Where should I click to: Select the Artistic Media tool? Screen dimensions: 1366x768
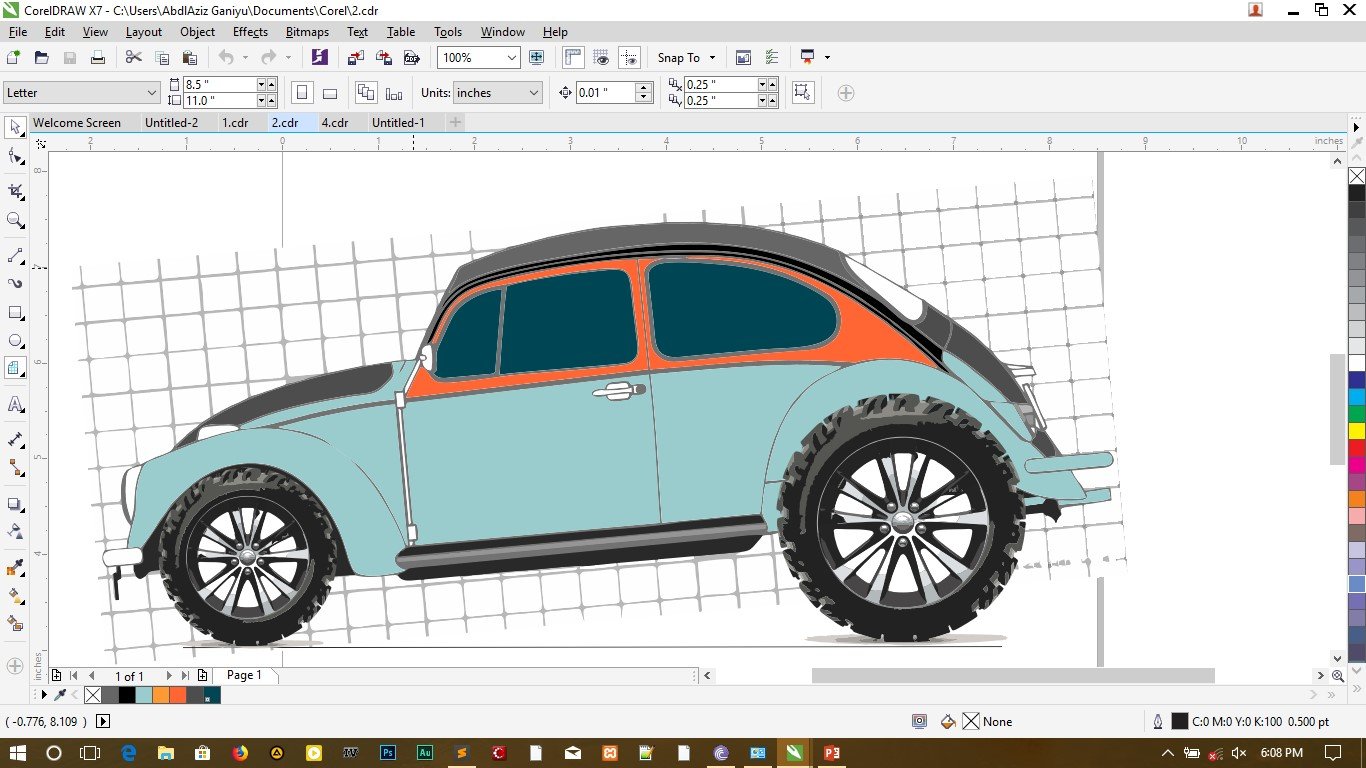(x=15, y=284)
